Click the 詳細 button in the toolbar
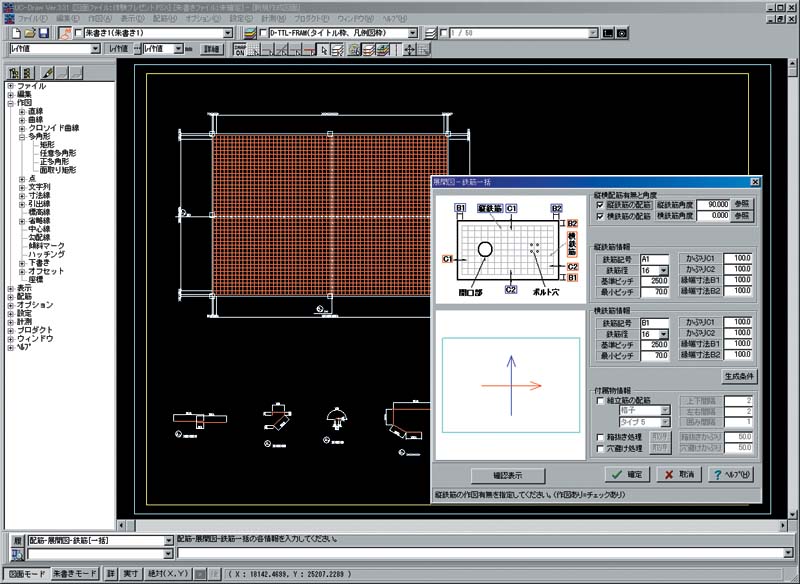The image size is (800, 584). click(x=211, y=48)
